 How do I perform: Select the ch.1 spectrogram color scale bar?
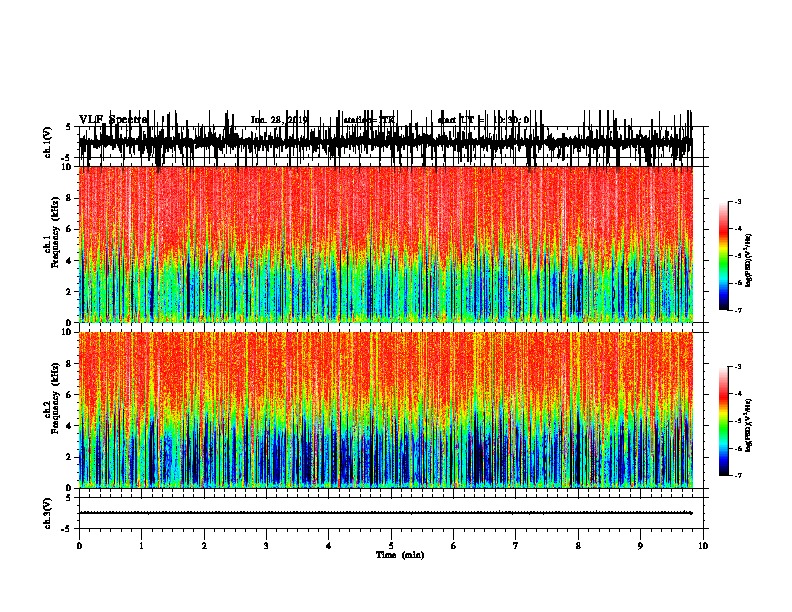[x=724, y=255]
